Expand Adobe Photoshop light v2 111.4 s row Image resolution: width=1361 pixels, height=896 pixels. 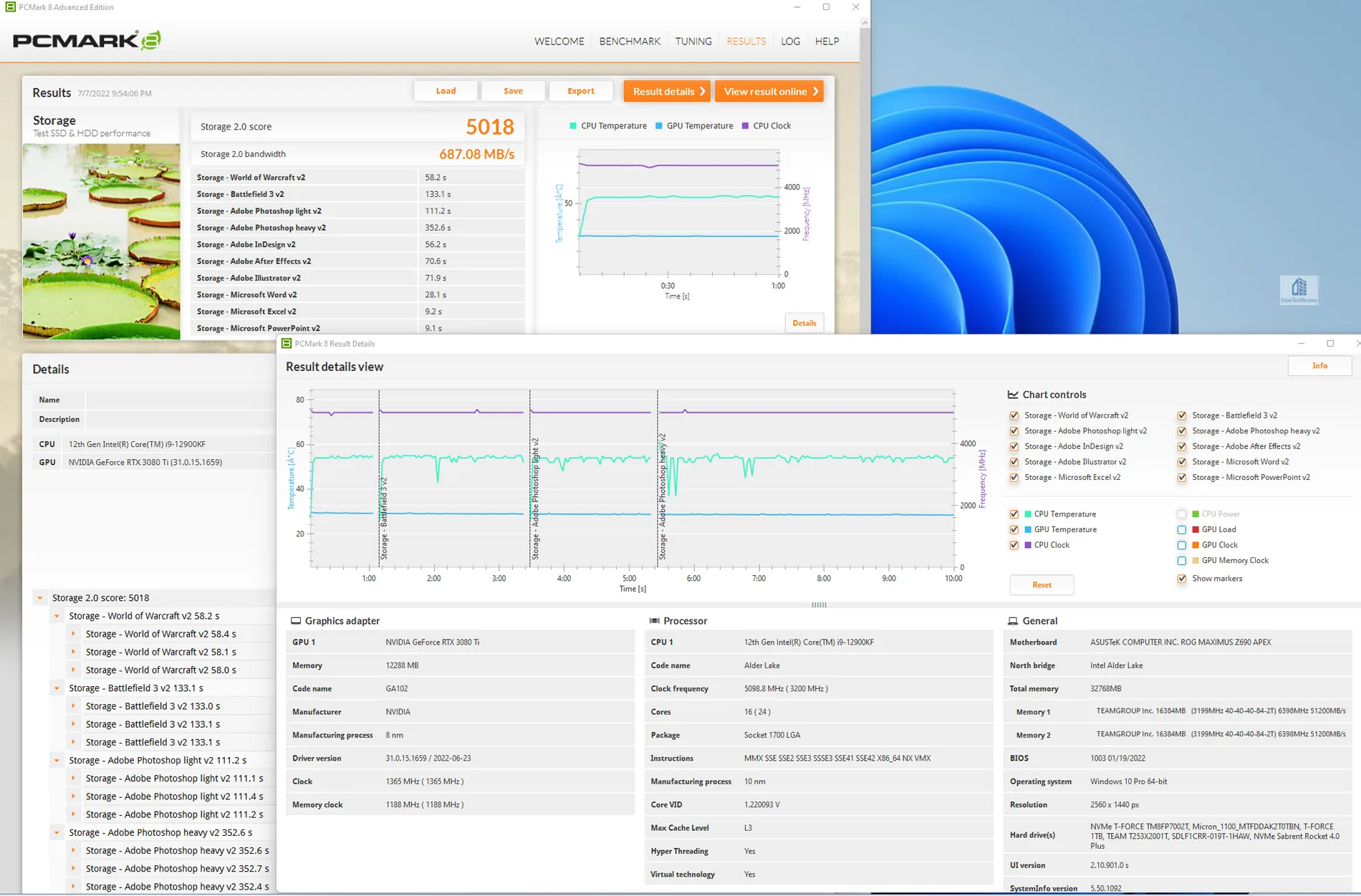pyautogui.click(x=73, y=796)
